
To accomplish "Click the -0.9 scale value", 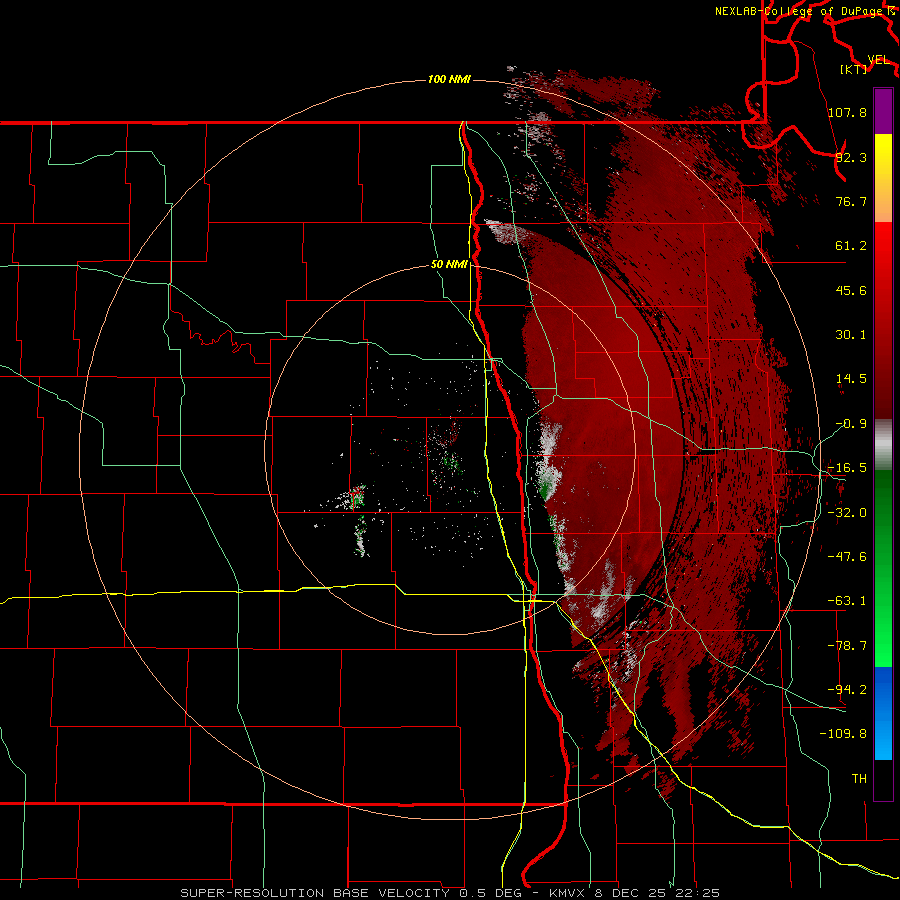I will (851, 424).
